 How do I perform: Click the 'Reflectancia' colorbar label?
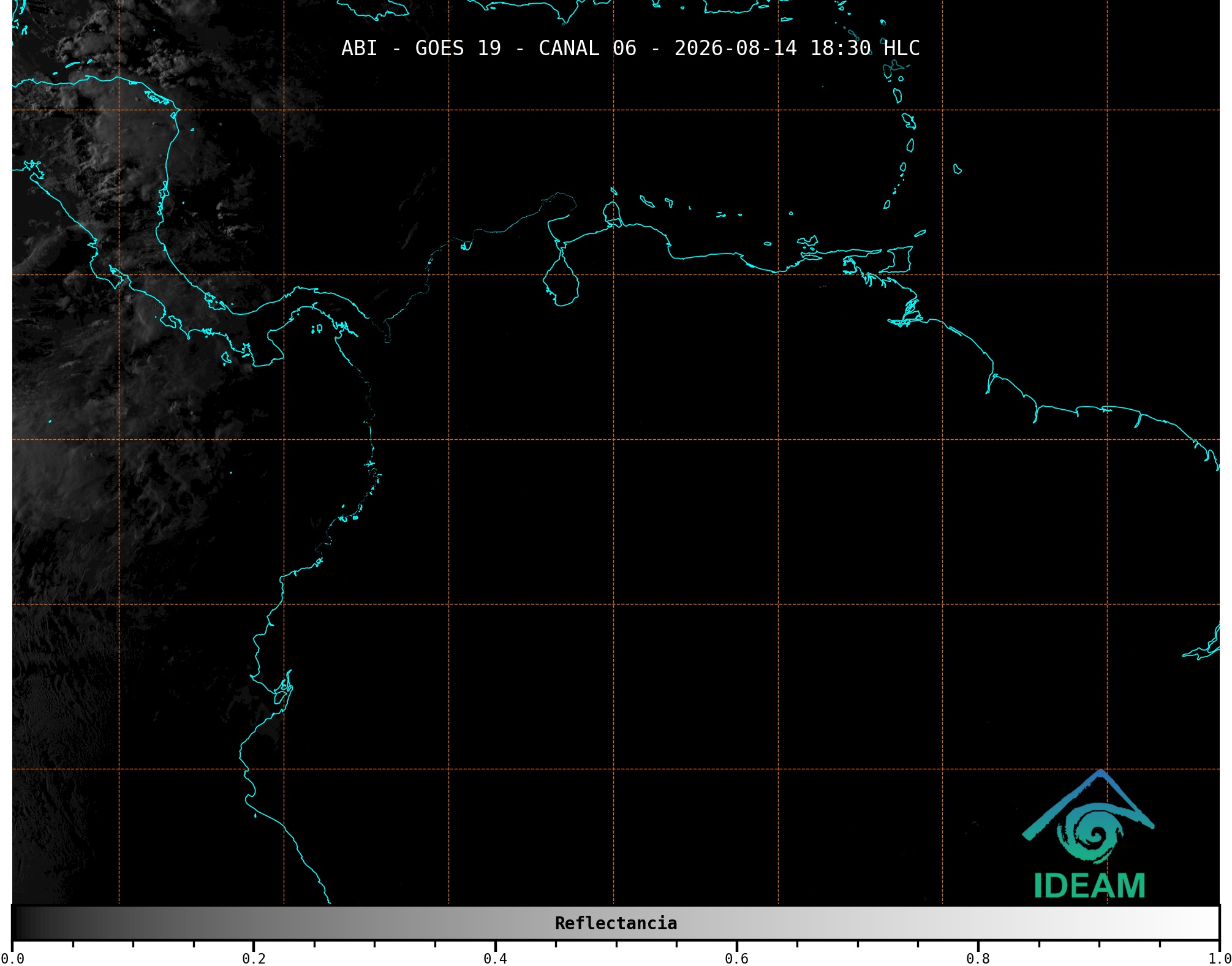tap(616, 923)
